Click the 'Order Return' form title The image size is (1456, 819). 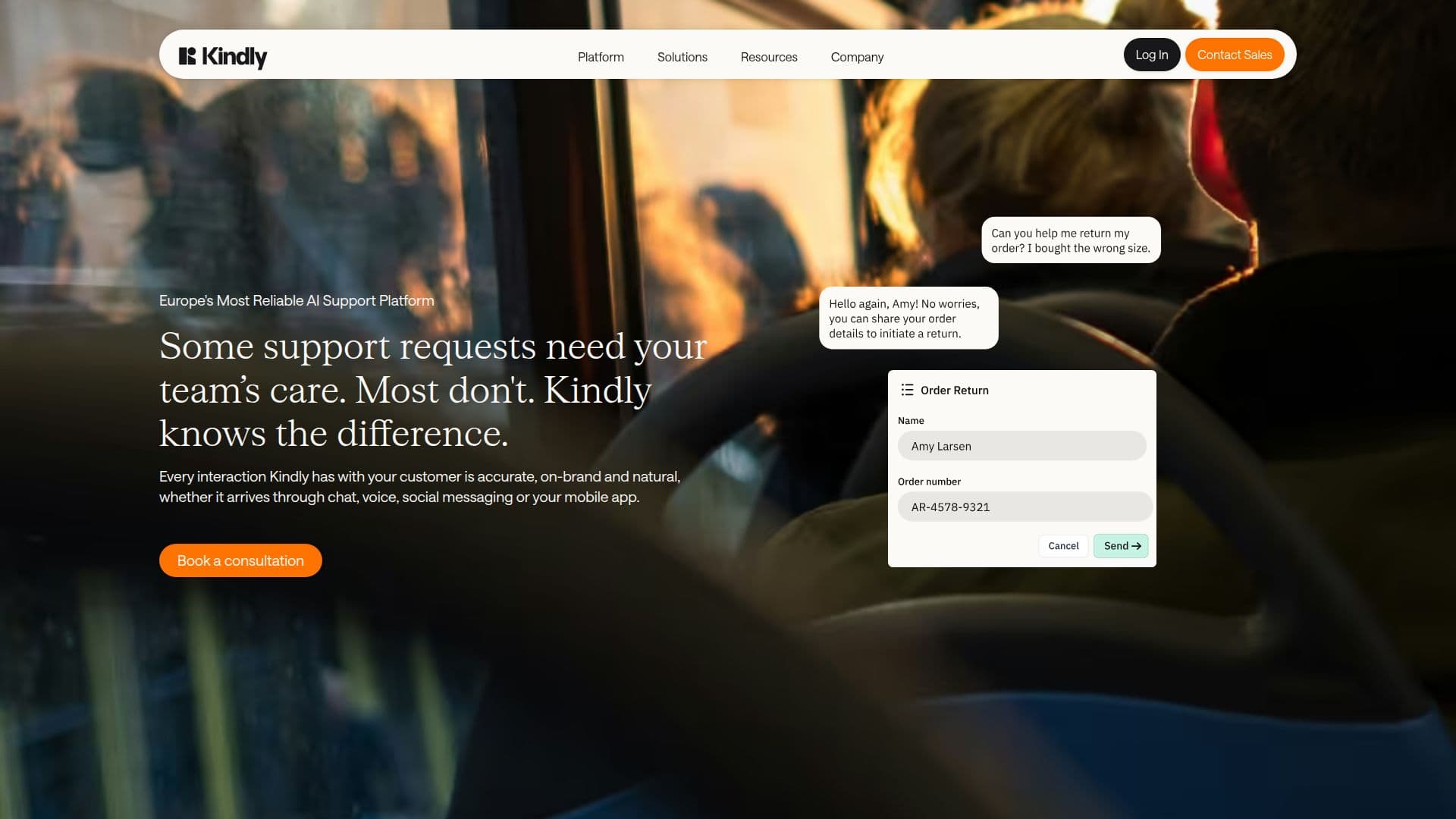click(x=954, y=391)
